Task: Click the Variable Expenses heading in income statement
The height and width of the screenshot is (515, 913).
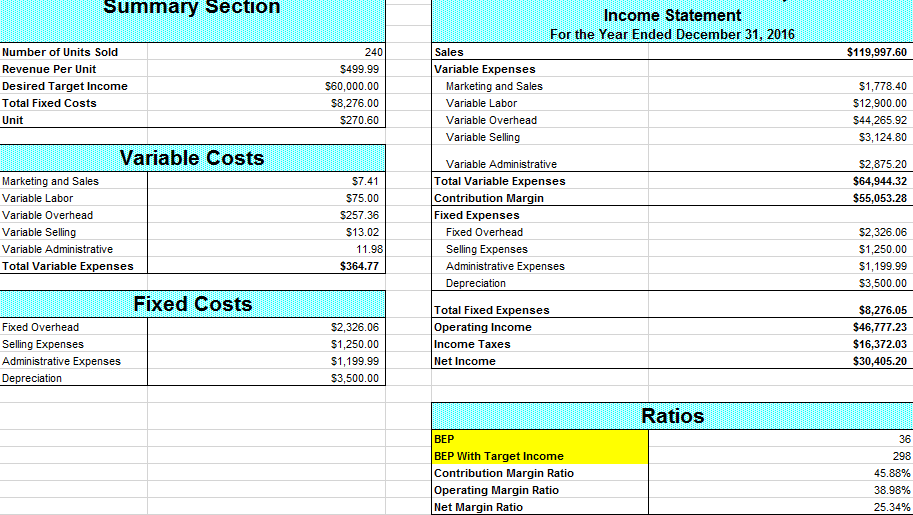Action: coord(484,69)
